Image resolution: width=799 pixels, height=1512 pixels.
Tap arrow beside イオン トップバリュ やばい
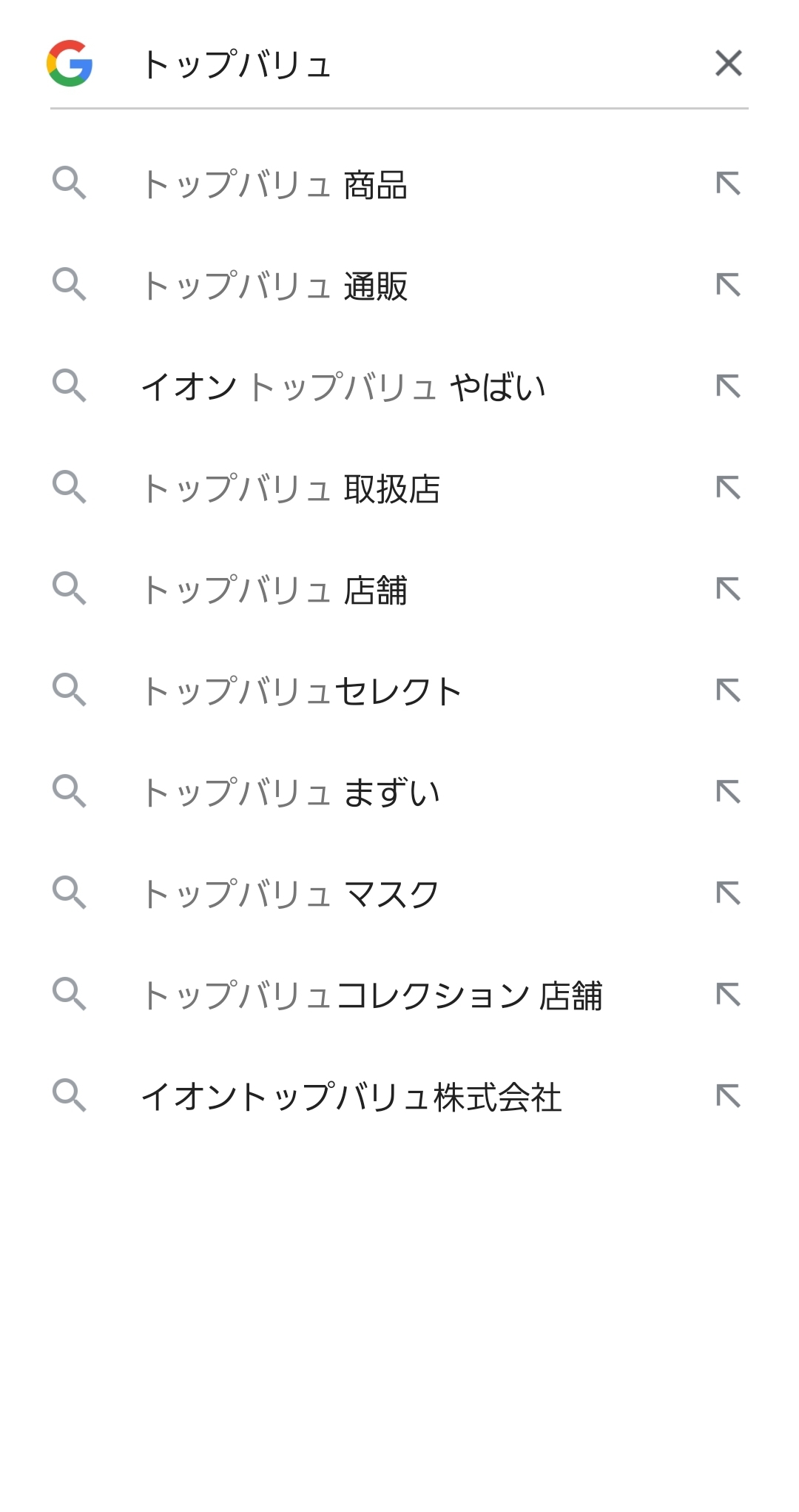pyautogui.click(x=728, y=386)
